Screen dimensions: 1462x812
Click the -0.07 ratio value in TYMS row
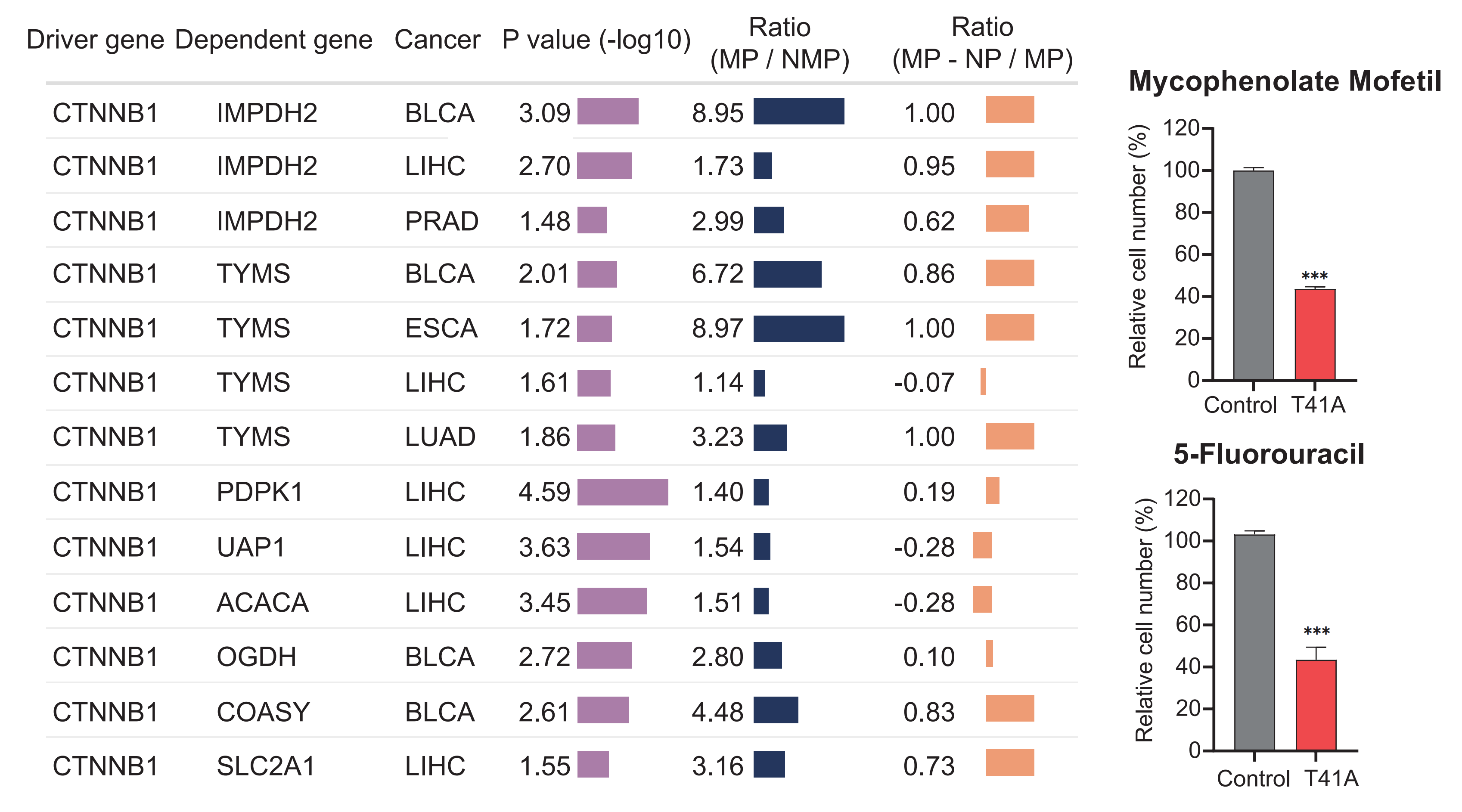[x=924, y=382]
